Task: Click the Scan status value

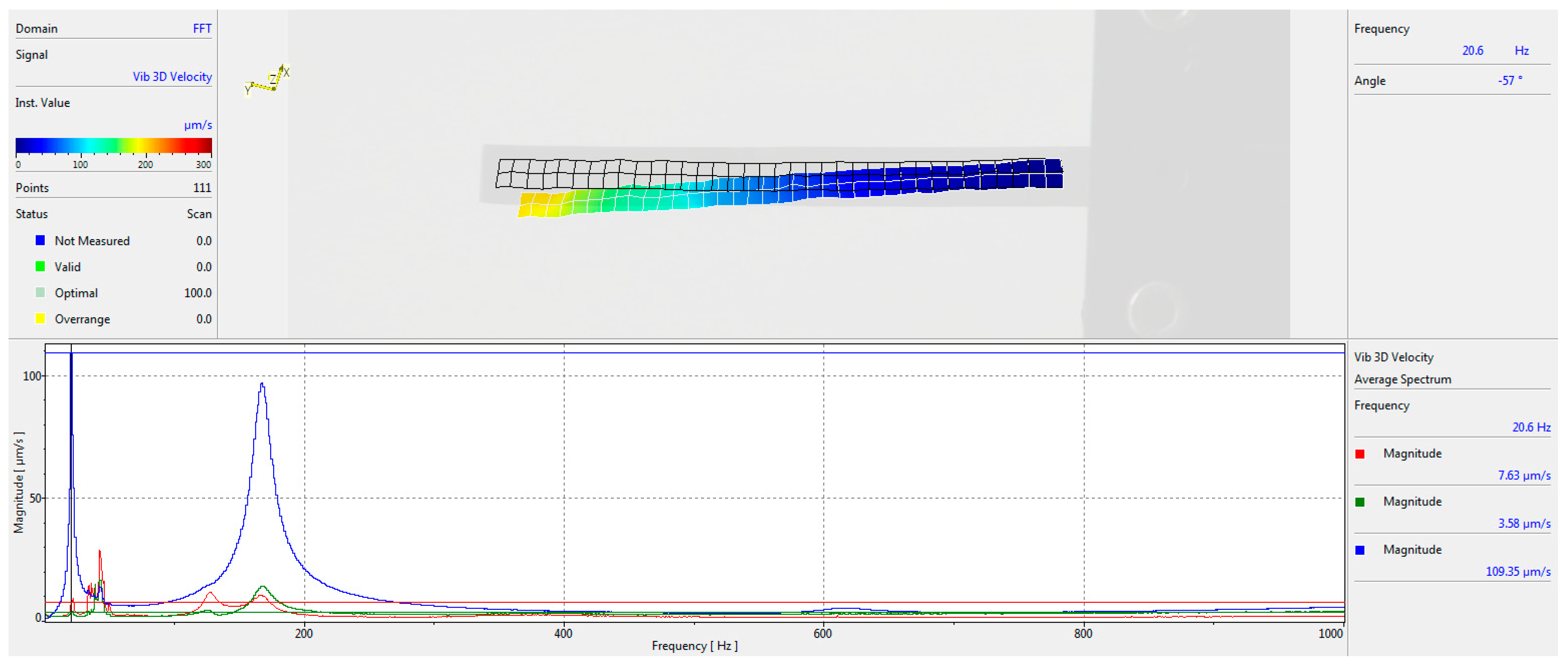Action: [198, 214]
